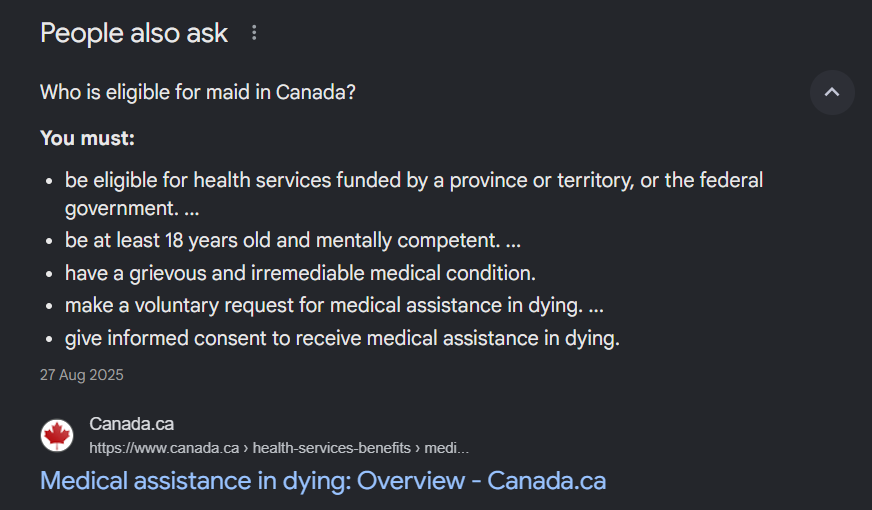Click the https://www.canada.ca URL text

pyautogui.click(x=164, y=448)
